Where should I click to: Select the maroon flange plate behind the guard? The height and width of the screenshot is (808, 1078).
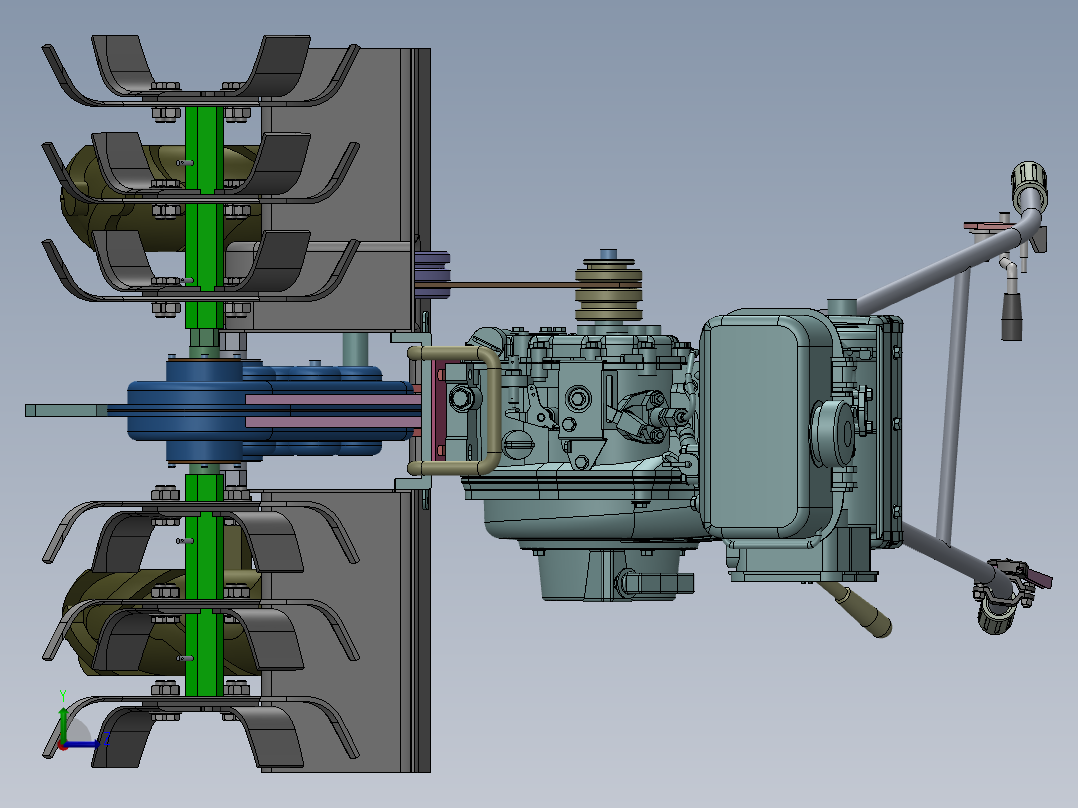tap(439, 411)
